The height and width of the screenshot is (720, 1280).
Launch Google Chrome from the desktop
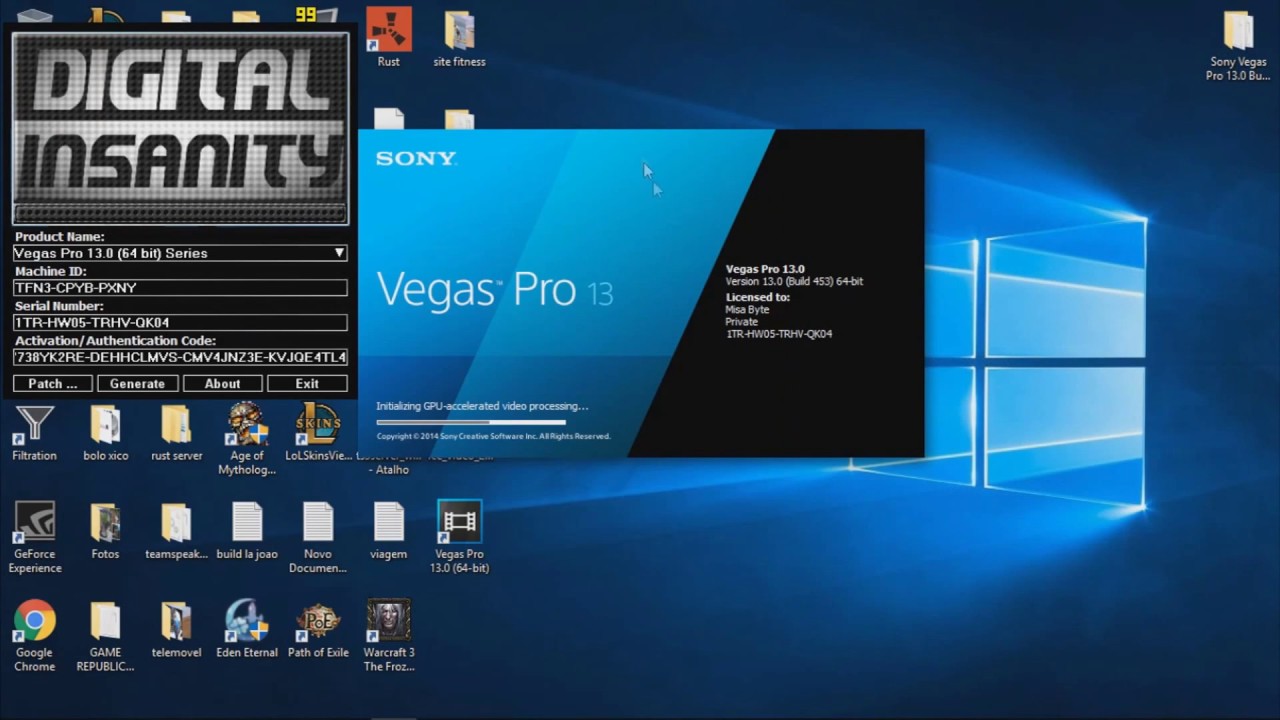(x=34, y=636)
